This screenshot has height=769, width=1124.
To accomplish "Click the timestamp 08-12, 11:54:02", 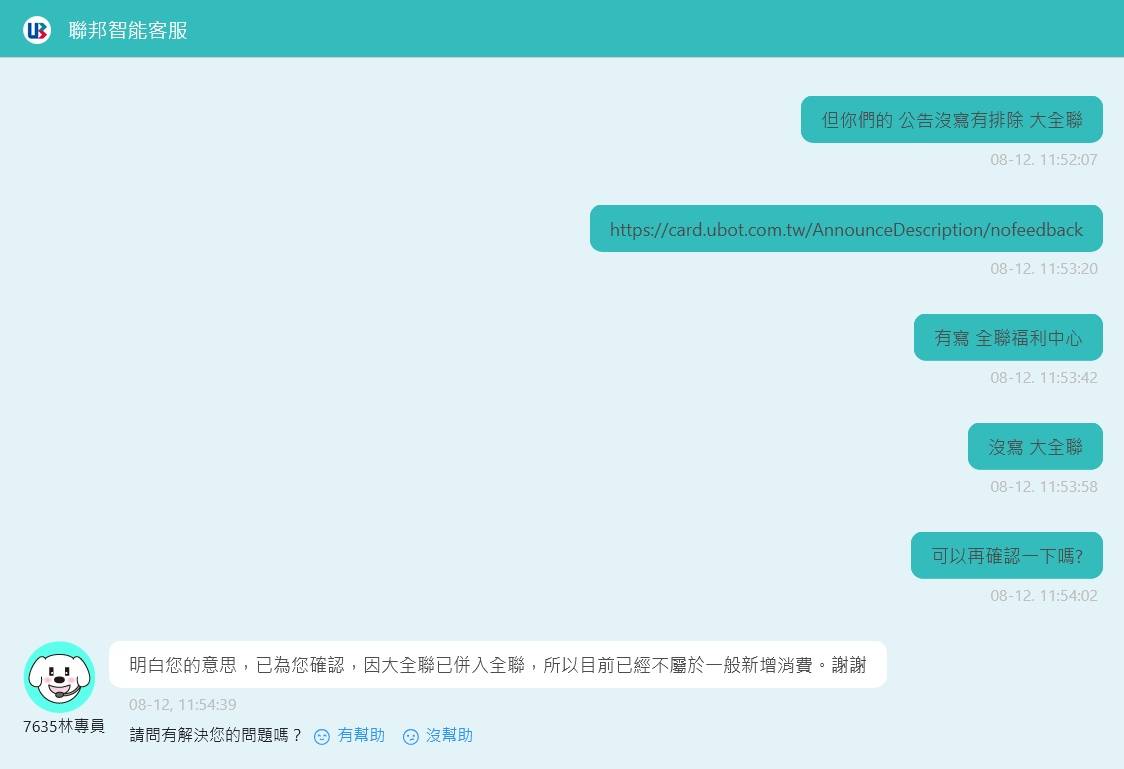I will coord(1044,596).
